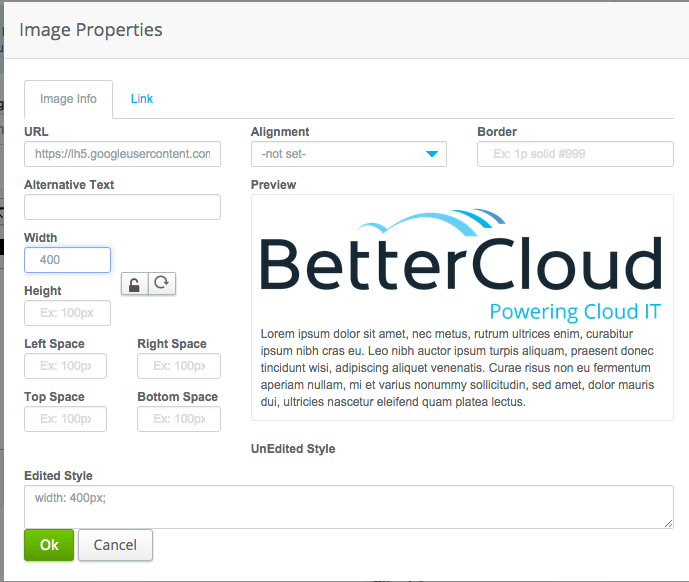Toggle the lock aspect ratio icon
Screen dimensions: 689x582
pos(134,284)
